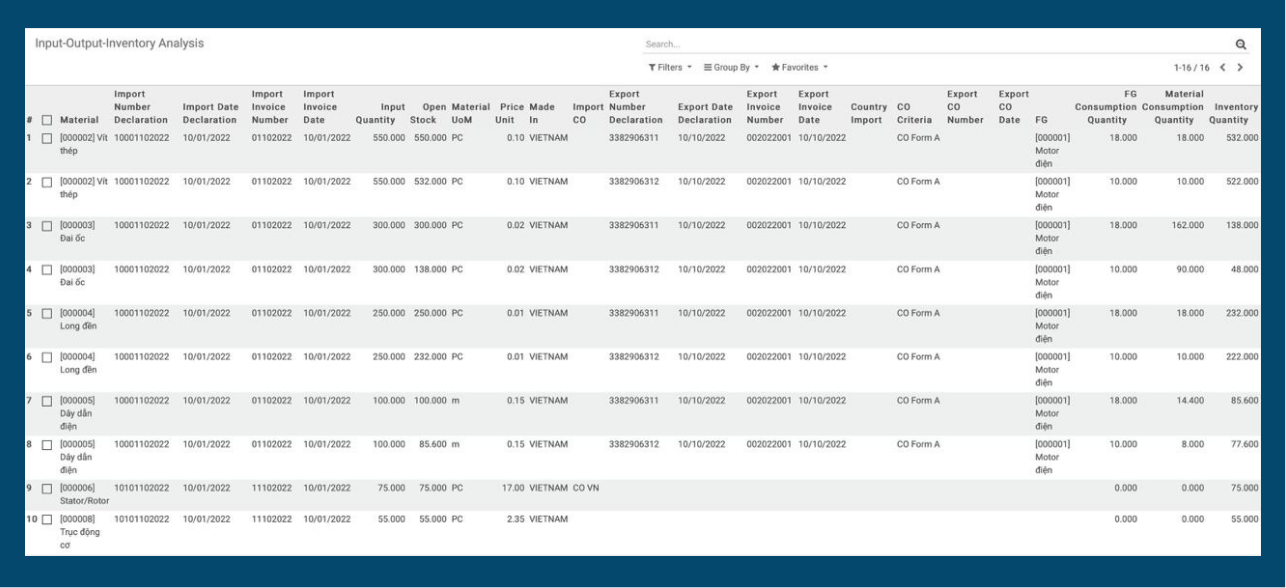This screenshot has height=588, width=1286.
Task: Sort by Inventory Quantity column header
Action: (1233, 113)
